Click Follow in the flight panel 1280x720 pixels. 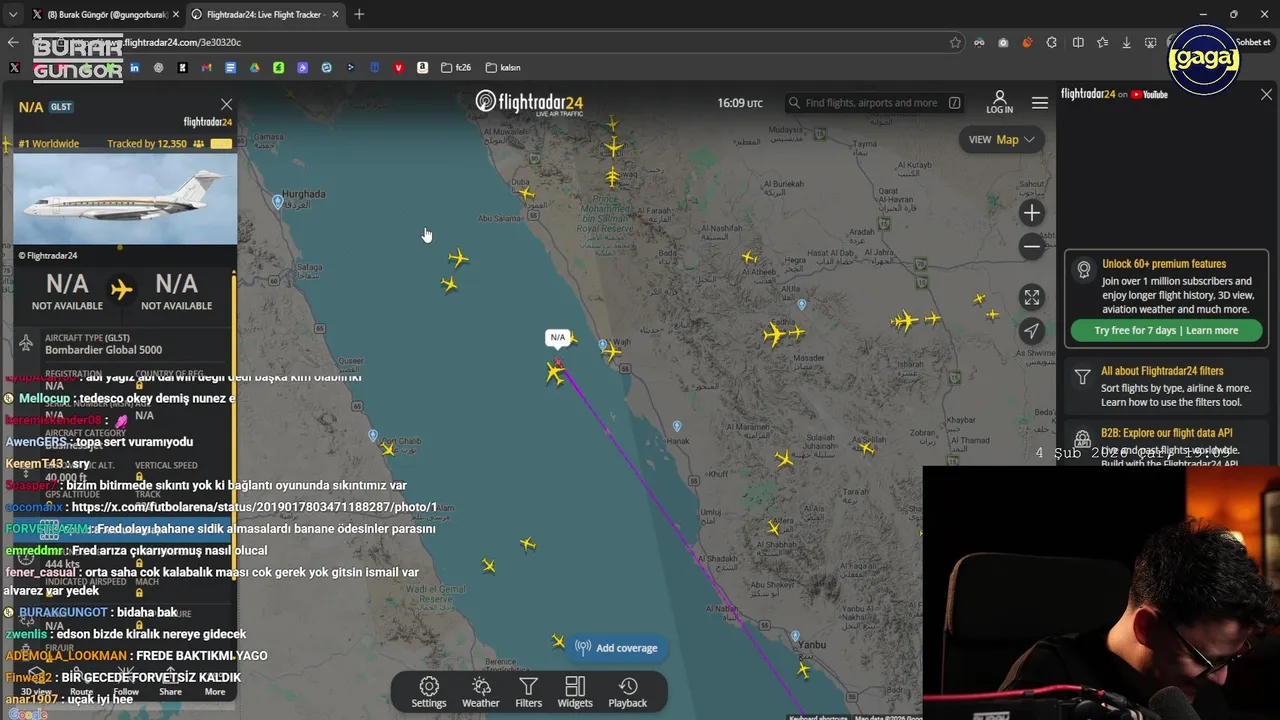(126, 684)
